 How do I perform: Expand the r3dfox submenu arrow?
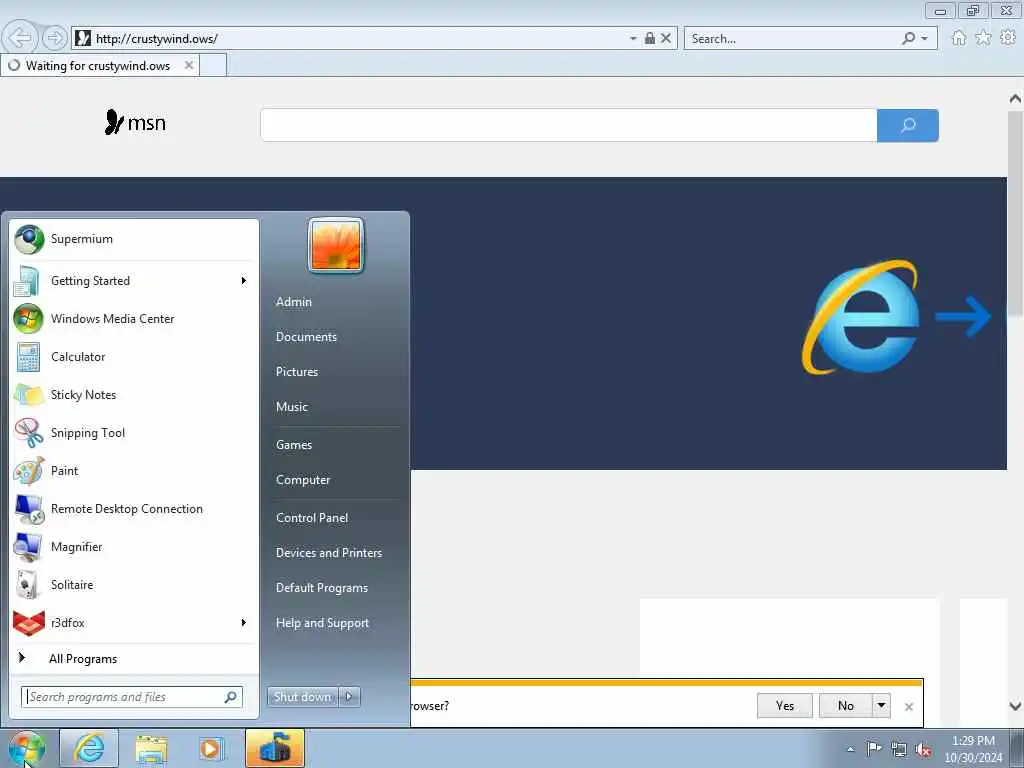point(244,623)
